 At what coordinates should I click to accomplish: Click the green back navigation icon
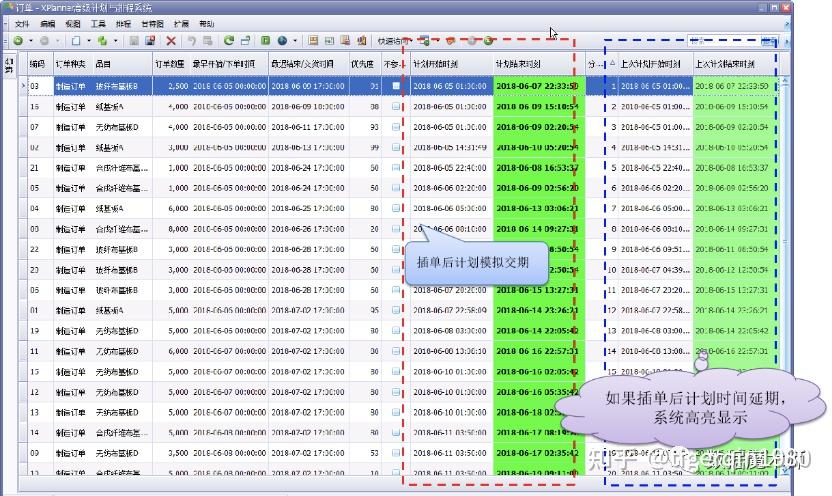point(18,41)
